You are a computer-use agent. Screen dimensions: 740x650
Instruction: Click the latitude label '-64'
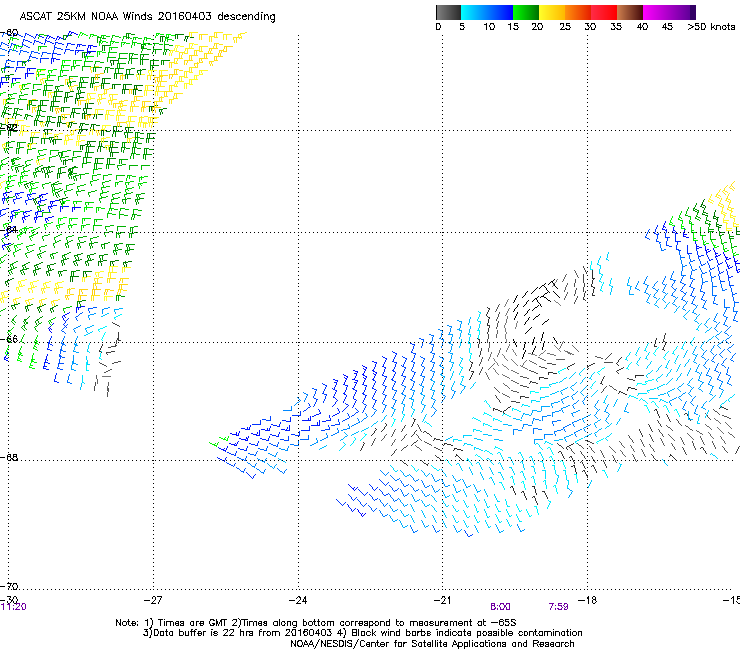pyautogui.click(x=9, y=230)
